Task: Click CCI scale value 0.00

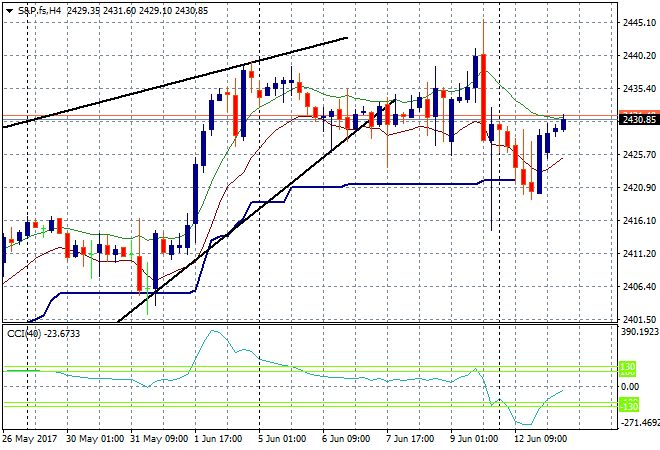Action: click(x=630, y=386)
